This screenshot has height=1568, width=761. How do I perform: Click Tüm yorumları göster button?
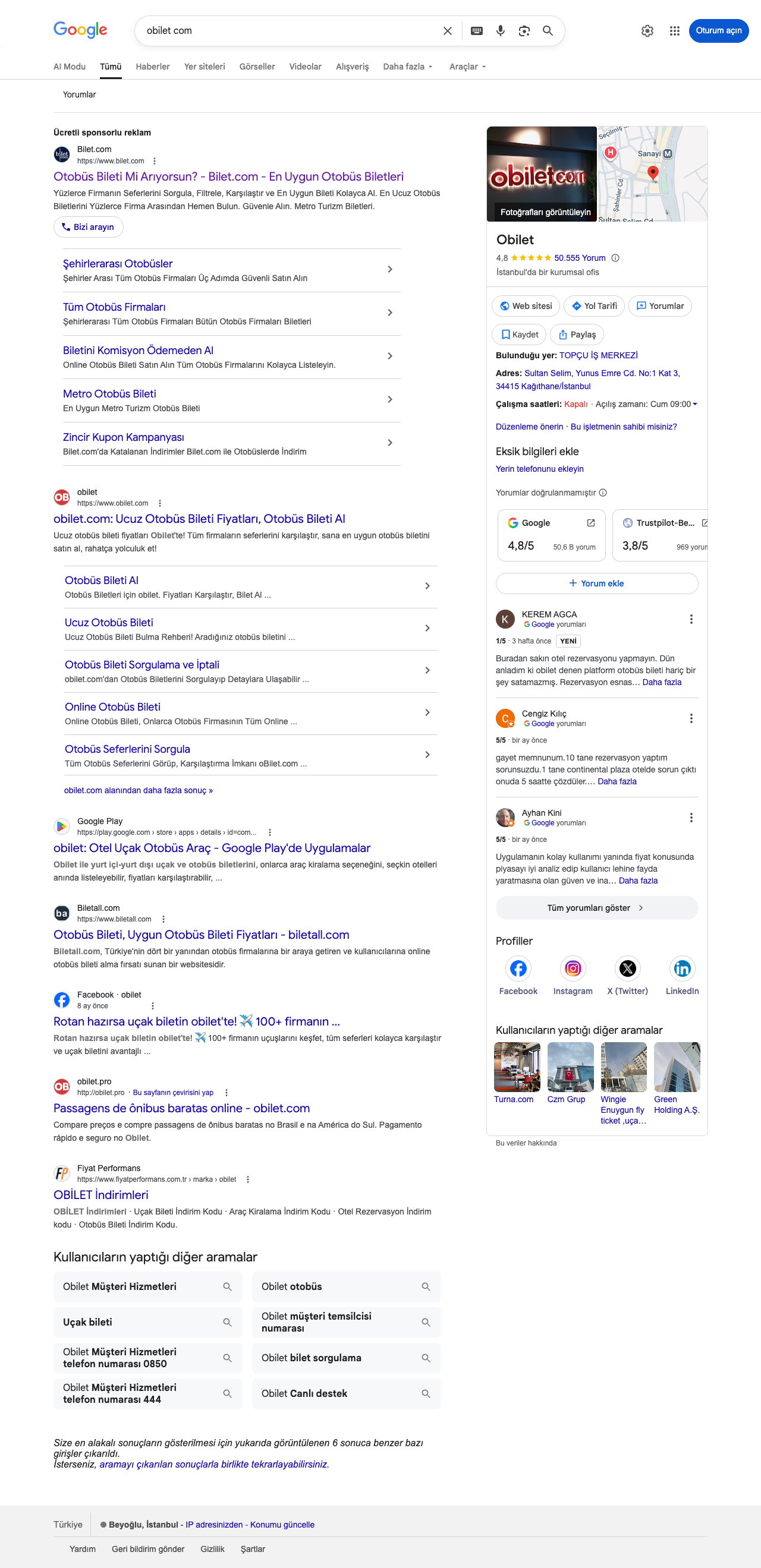(596, 907)
